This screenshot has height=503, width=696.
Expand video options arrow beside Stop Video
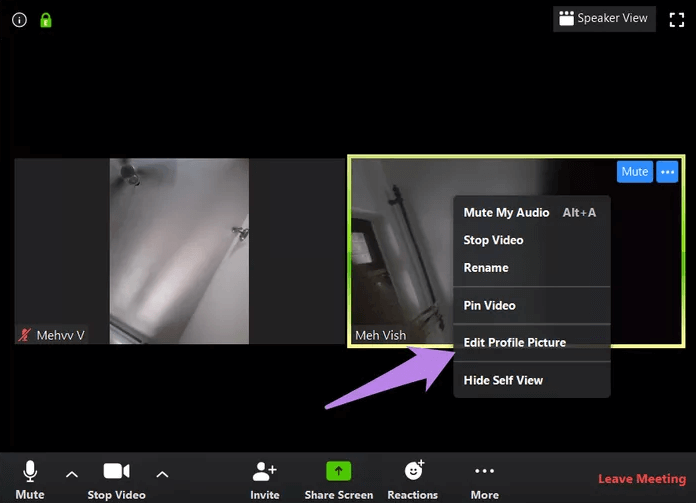coord(162,474)
